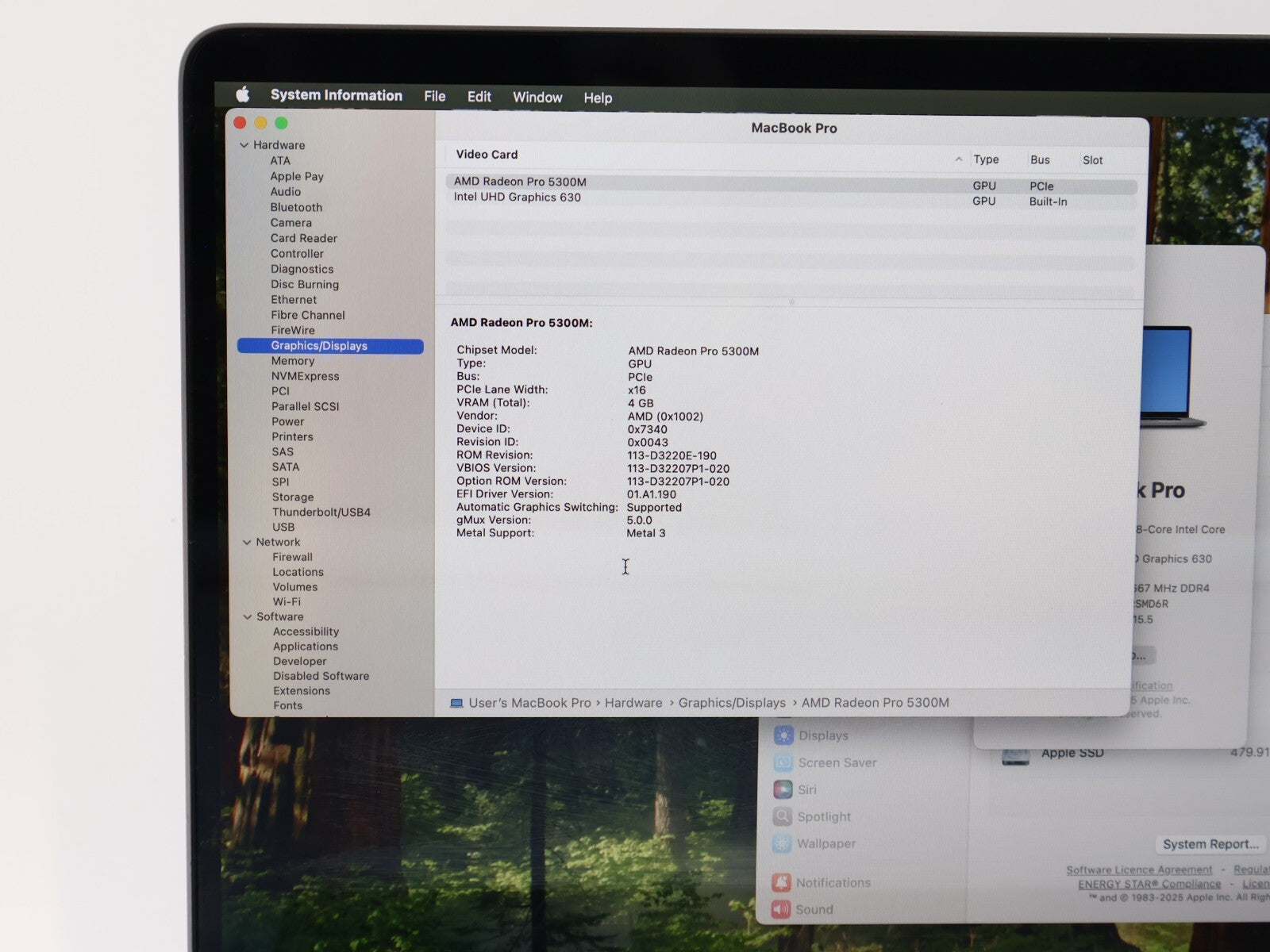Sort by the Slot column header
The image size is (1270, 952).
pyautogui.click(x=1093, y=160)
